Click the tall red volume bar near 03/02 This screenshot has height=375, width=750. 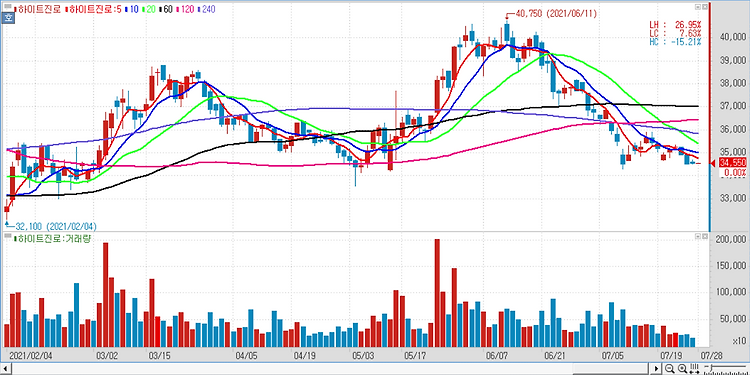pos(106,295)
